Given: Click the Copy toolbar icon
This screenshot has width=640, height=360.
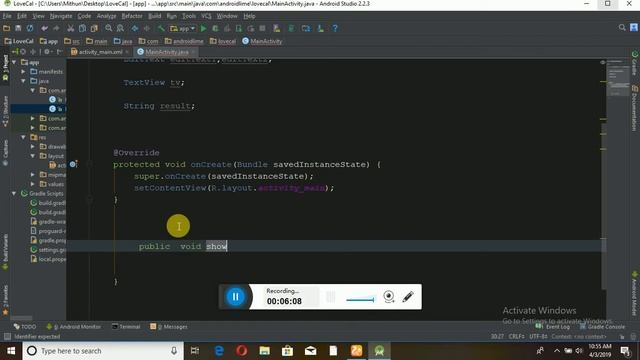Looking at the screenshot, I should pyautogui.click(x=82, y=28).
